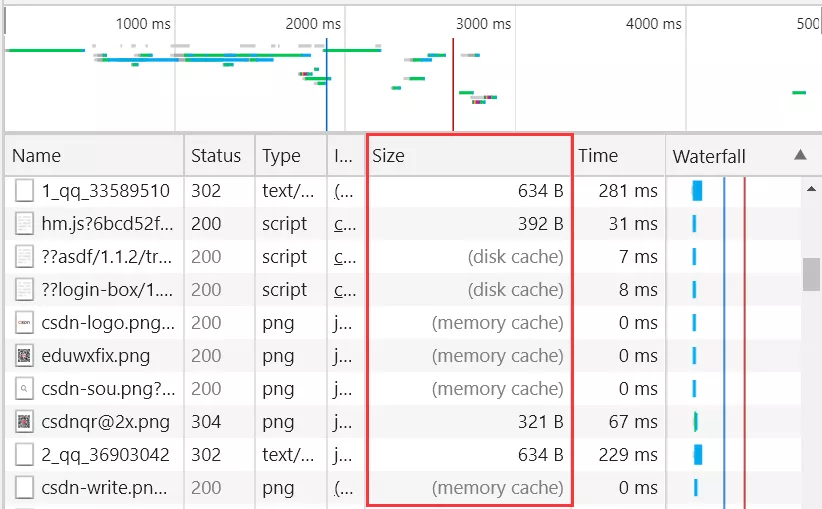Image resolution: width=822 pixels, height=509 pixels.
Task: Select the 2_qq_36903042 request file icon
Action: coord(24,455)
